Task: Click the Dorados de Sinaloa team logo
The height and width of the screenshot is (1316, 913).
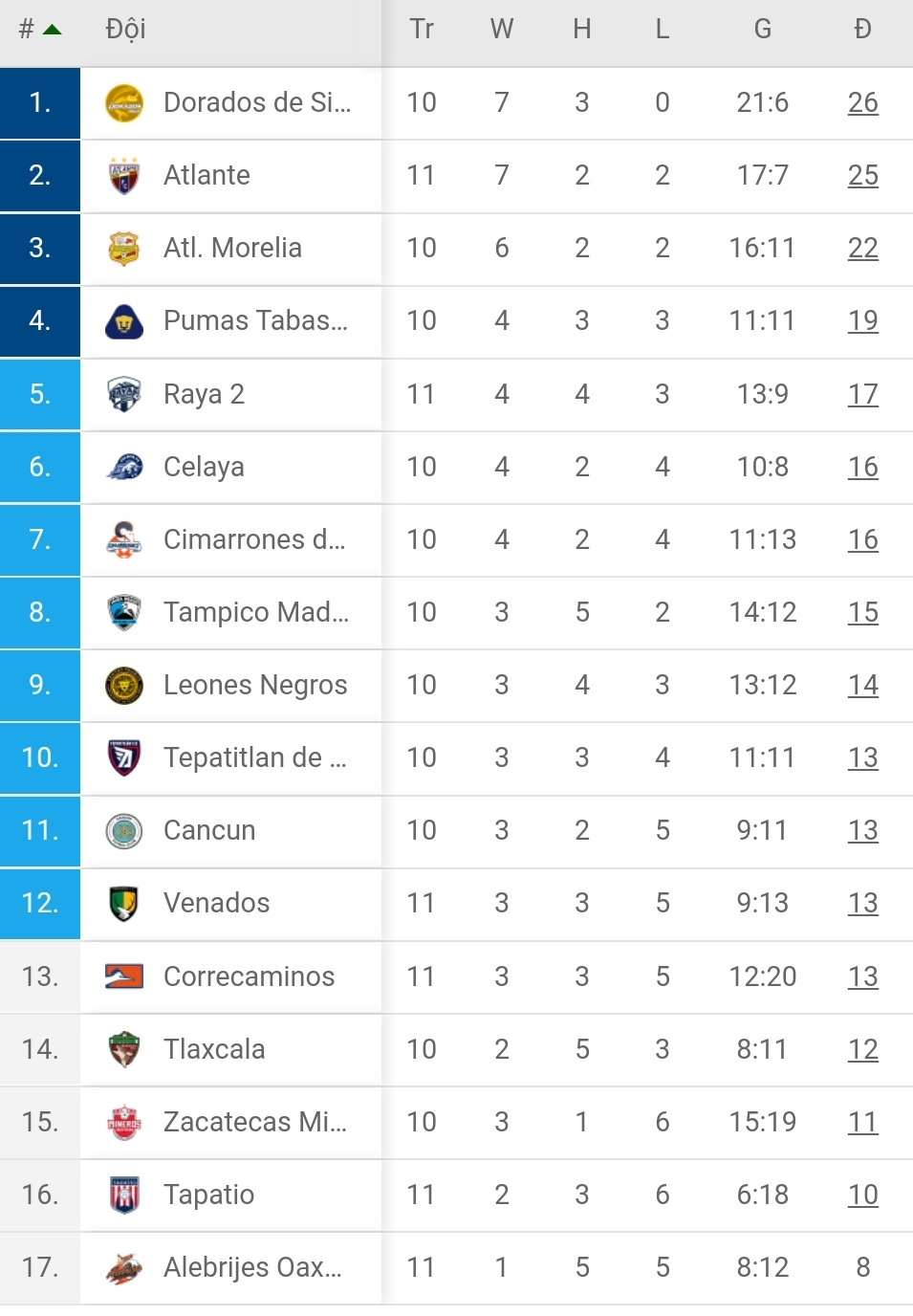Action: [124, 103]
